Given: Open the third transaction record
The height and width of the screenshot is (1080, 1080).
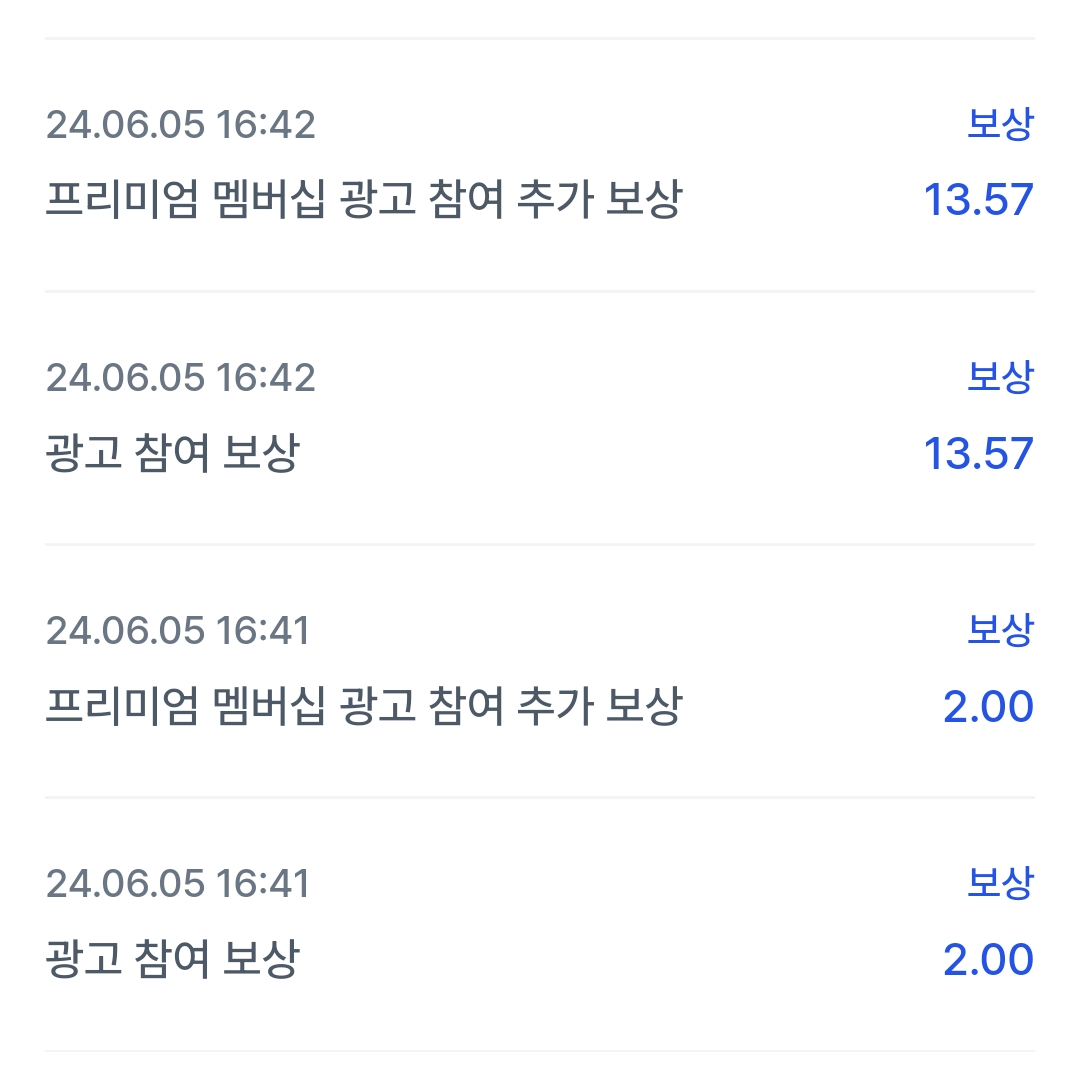Looking at the screenshot, I should 540,666.
